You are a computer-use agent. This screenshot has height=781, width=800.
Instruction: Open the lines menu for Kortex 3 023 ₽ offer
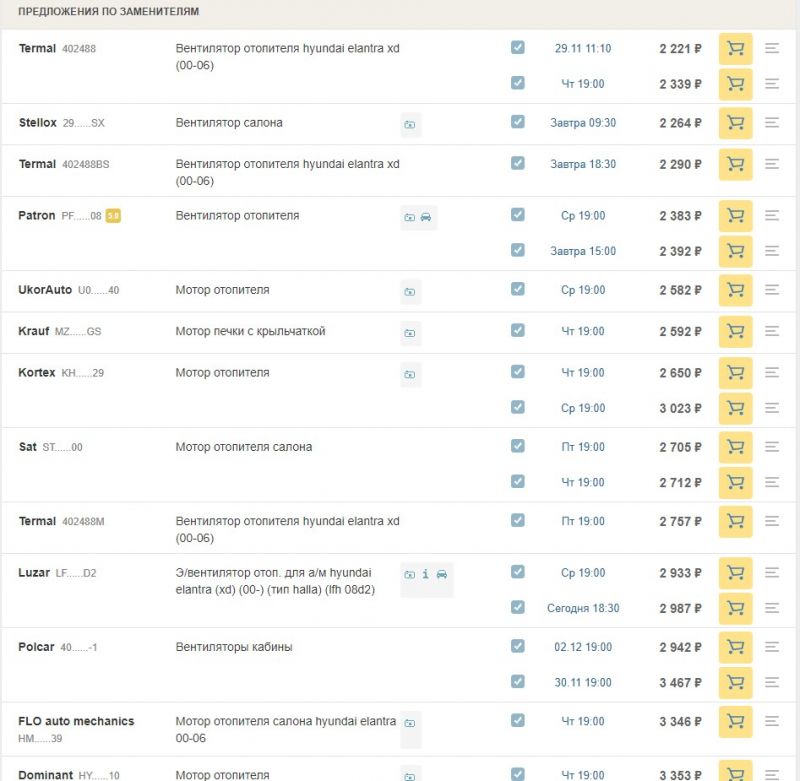click(772, 408)
